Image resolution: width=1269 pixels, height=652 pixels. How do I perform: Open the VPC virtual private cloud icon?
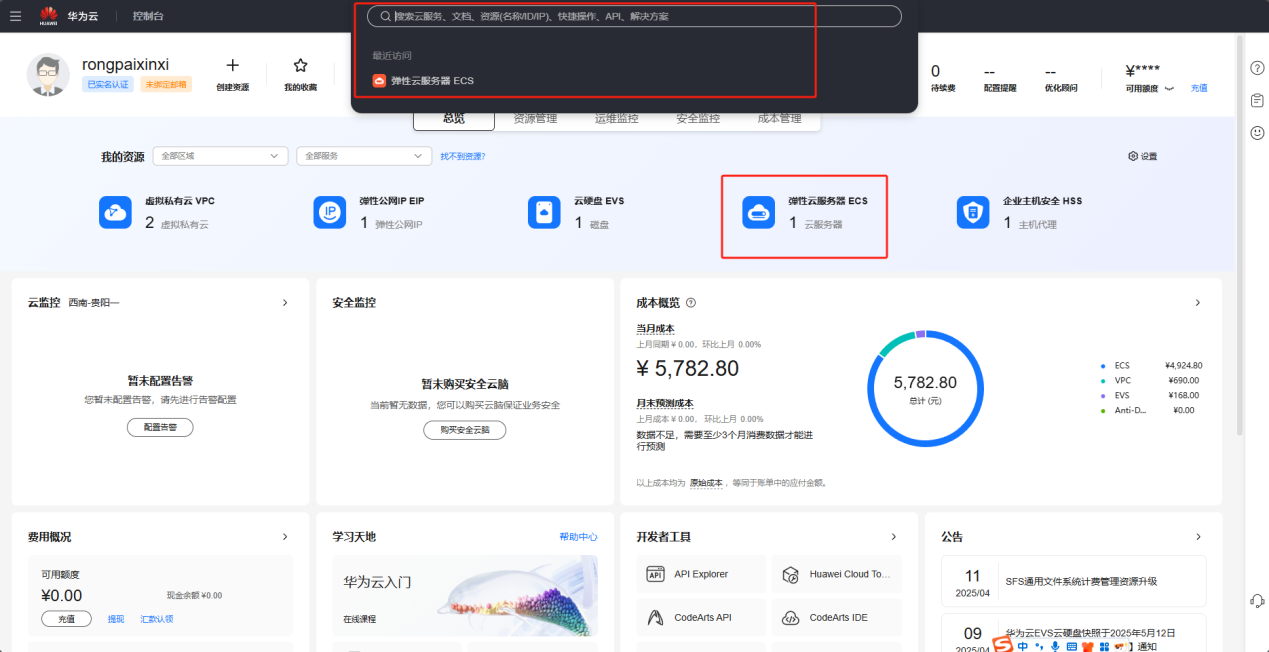coord(116,212)
